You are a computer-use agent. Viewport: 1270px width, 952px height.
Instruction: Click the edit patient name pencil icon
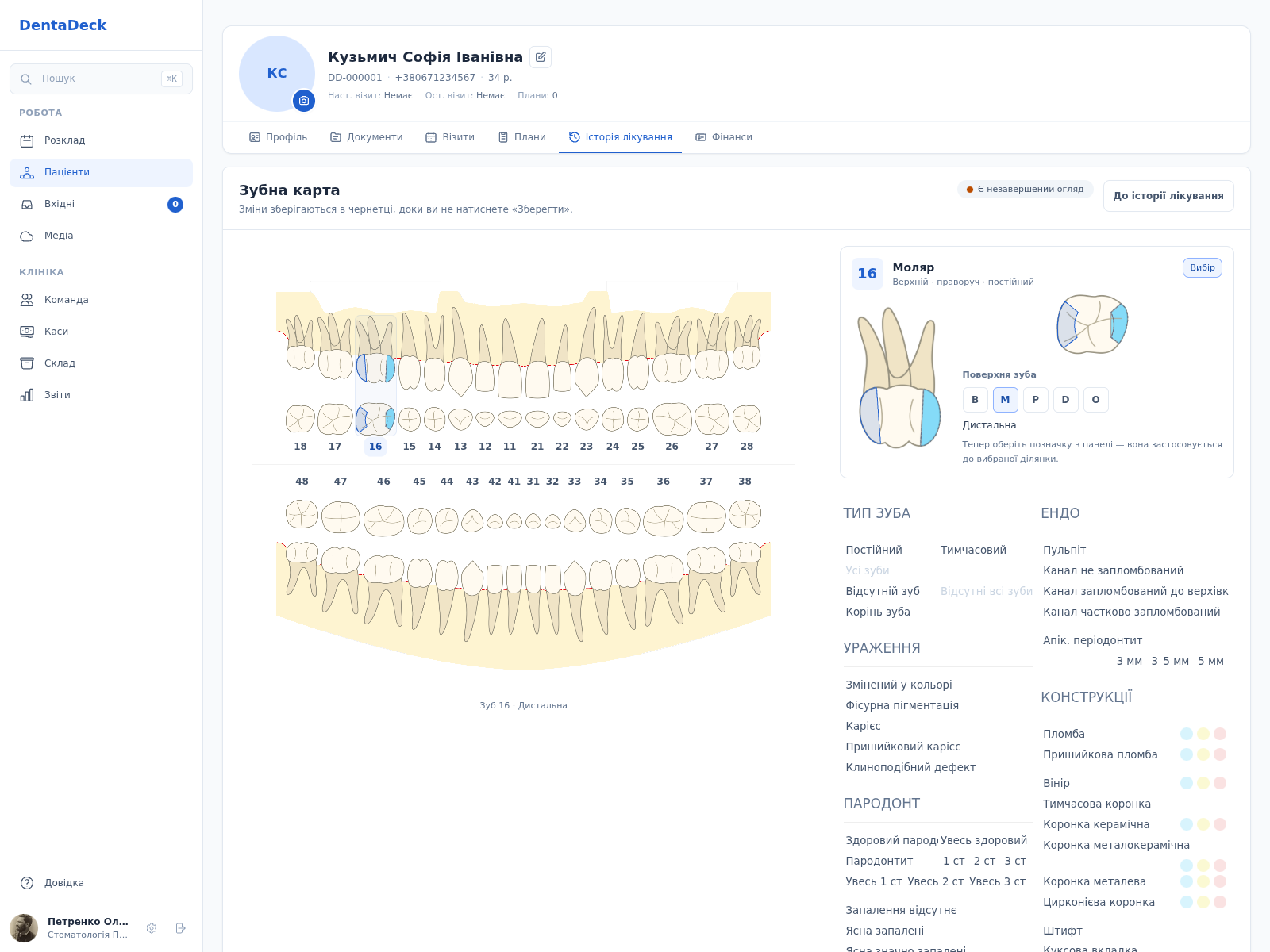tap(541, 57)
